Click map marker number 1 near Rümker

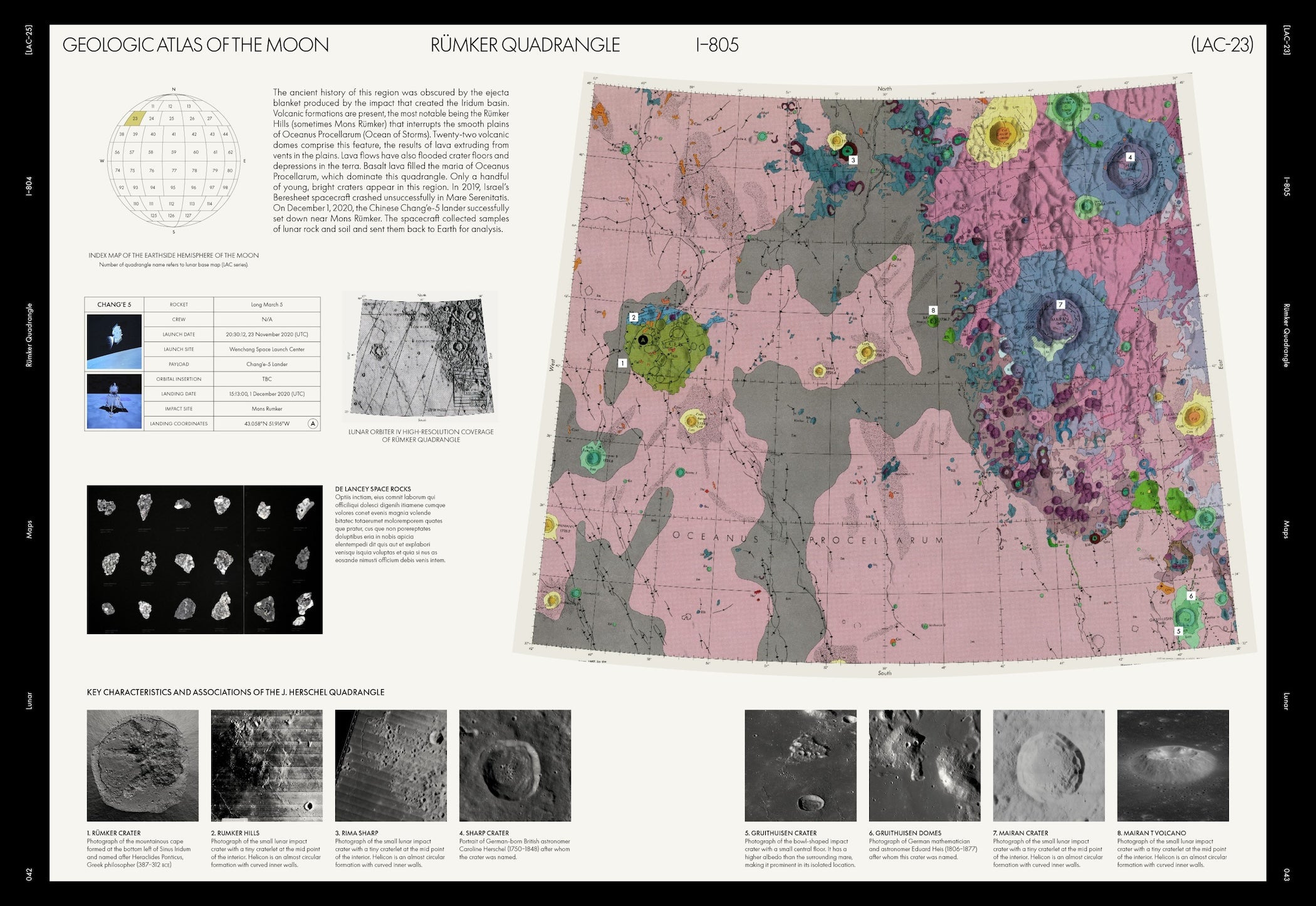(622, 363)
